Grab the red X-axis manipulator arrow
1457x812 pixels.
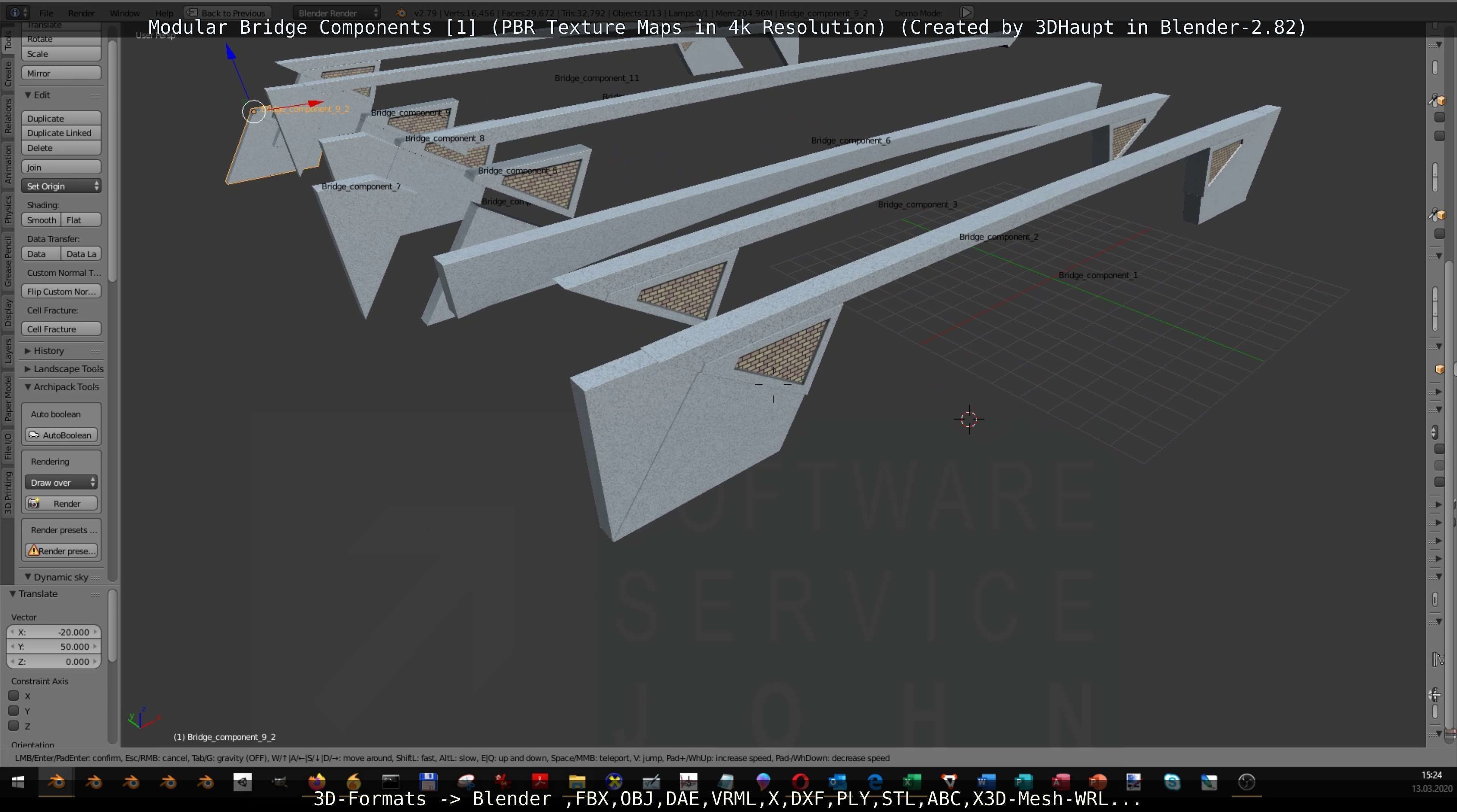click(x=316, y=104)
